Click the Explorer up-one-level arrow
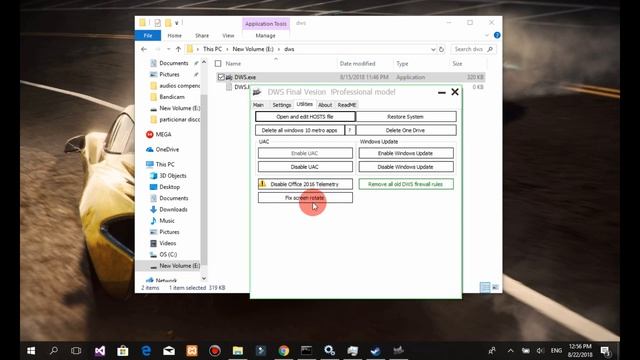 coord(178,49)
